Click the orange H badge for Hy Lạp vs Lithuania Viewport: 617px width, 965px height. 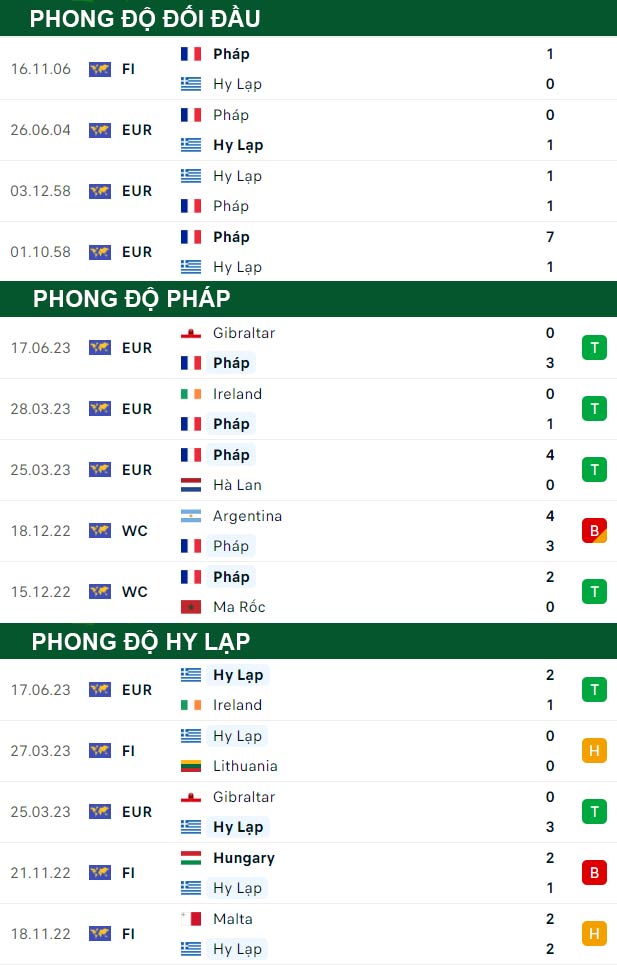[x=594, y=750]
